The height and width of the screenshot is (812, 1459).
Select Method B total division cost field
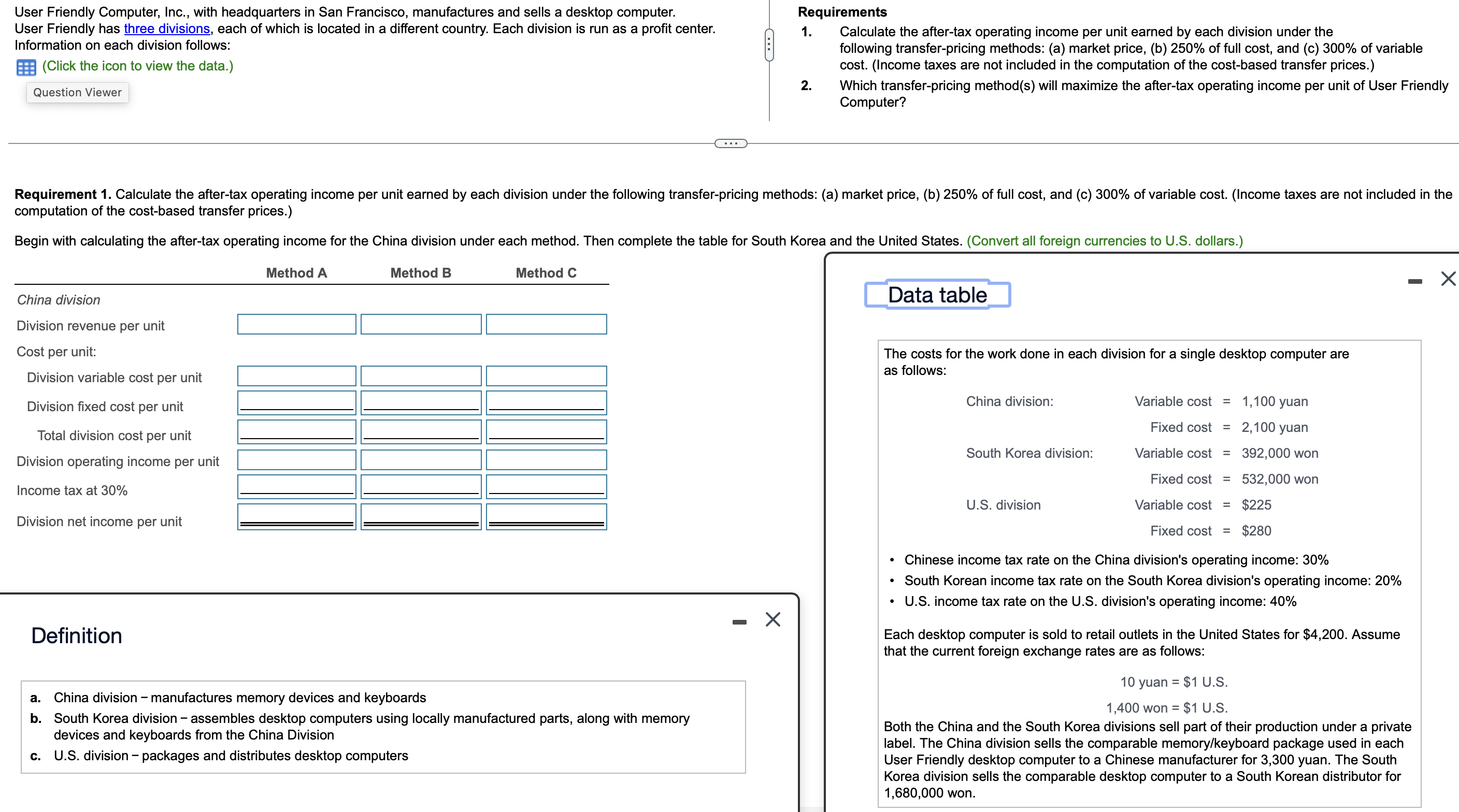(x=421, y=431)
